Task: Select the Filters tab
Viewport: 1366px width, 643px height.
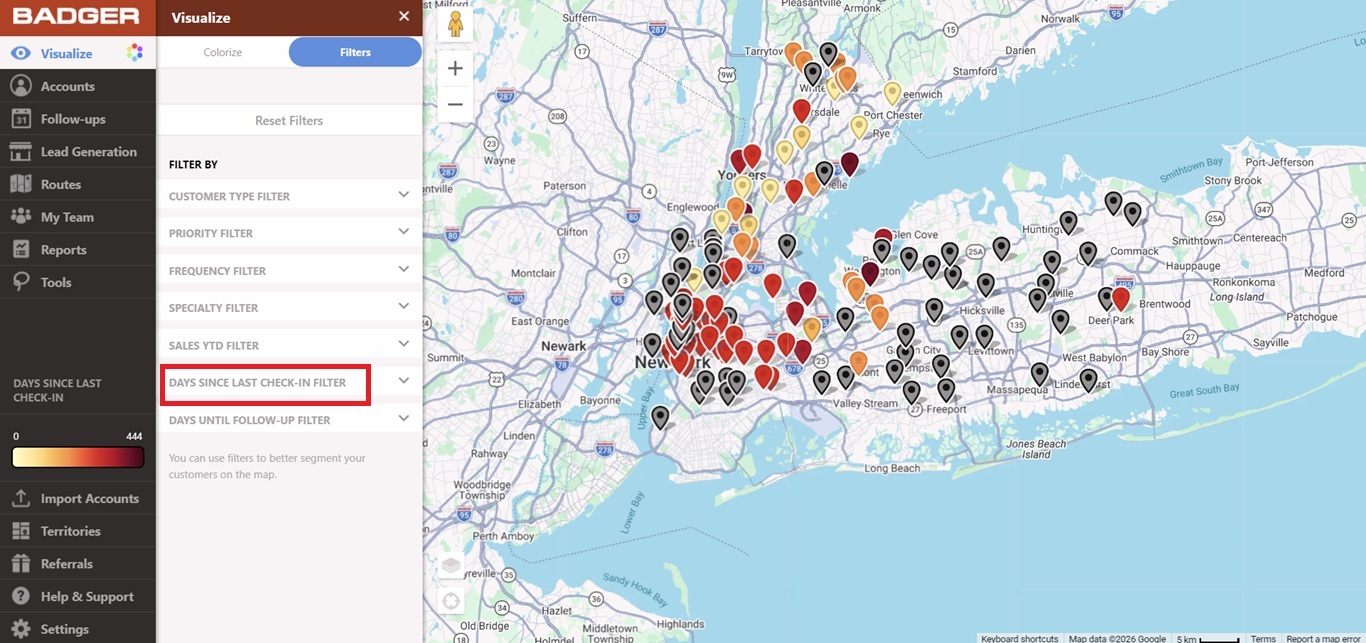Action: (x=355, y=52)
